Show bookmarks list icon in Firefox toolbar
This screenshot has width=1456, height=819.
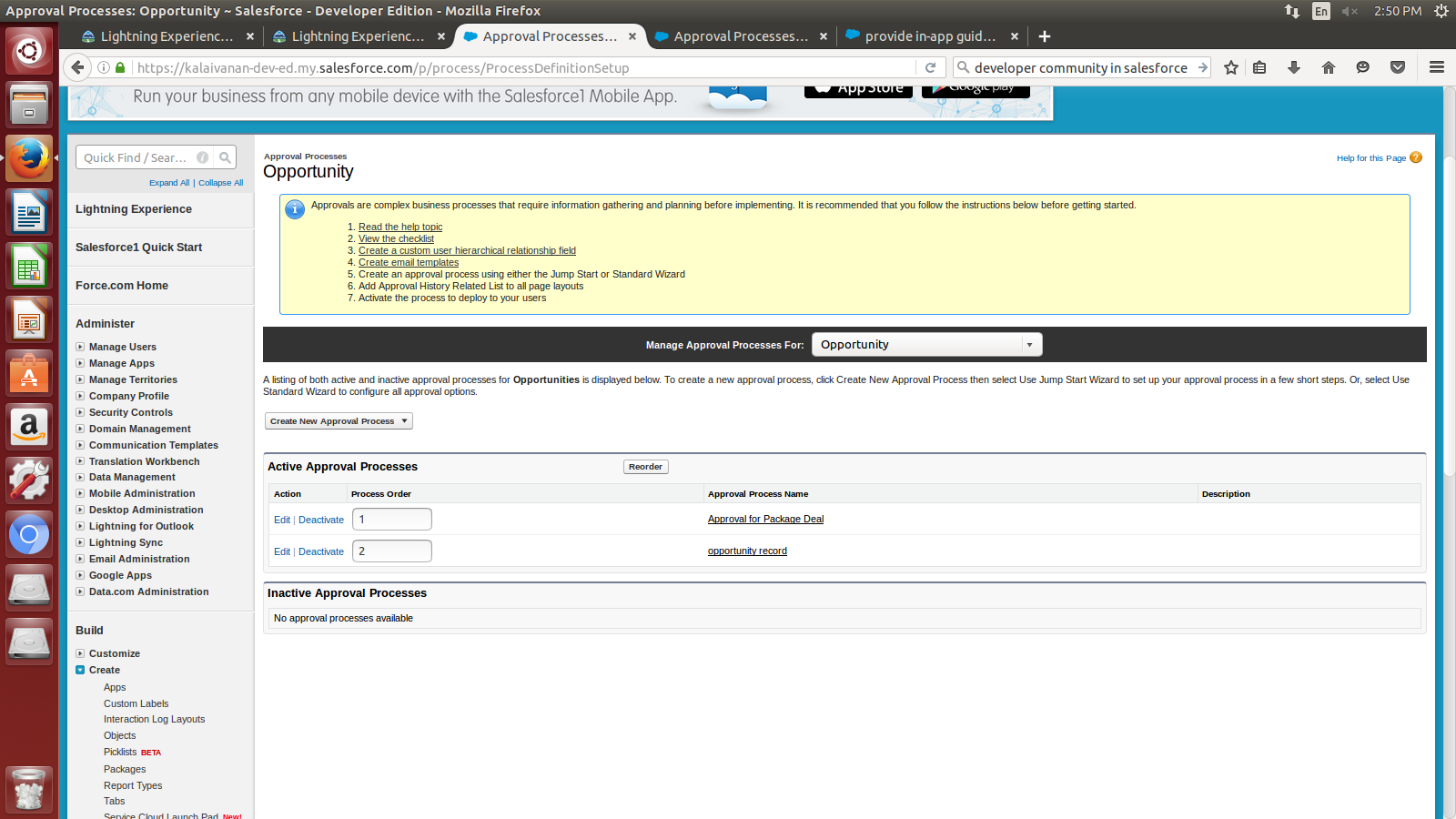point(1259,67)
